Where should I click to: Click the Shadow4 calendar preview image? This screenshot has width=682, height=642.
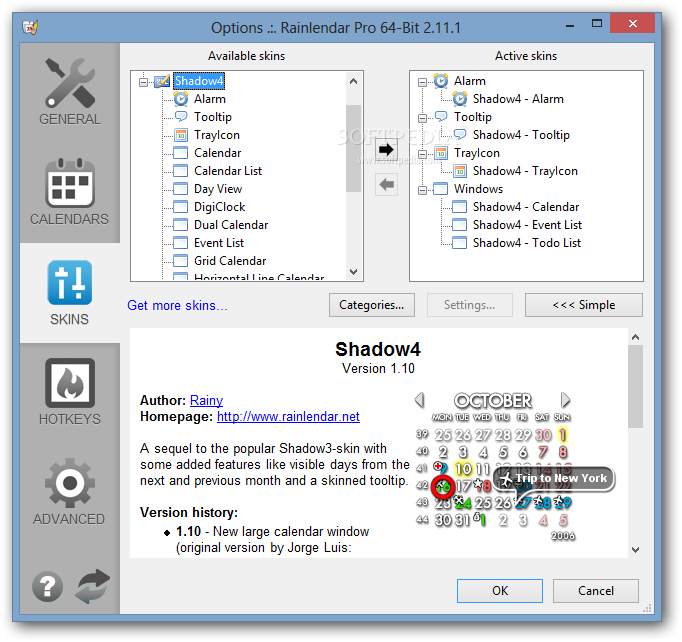514,466
